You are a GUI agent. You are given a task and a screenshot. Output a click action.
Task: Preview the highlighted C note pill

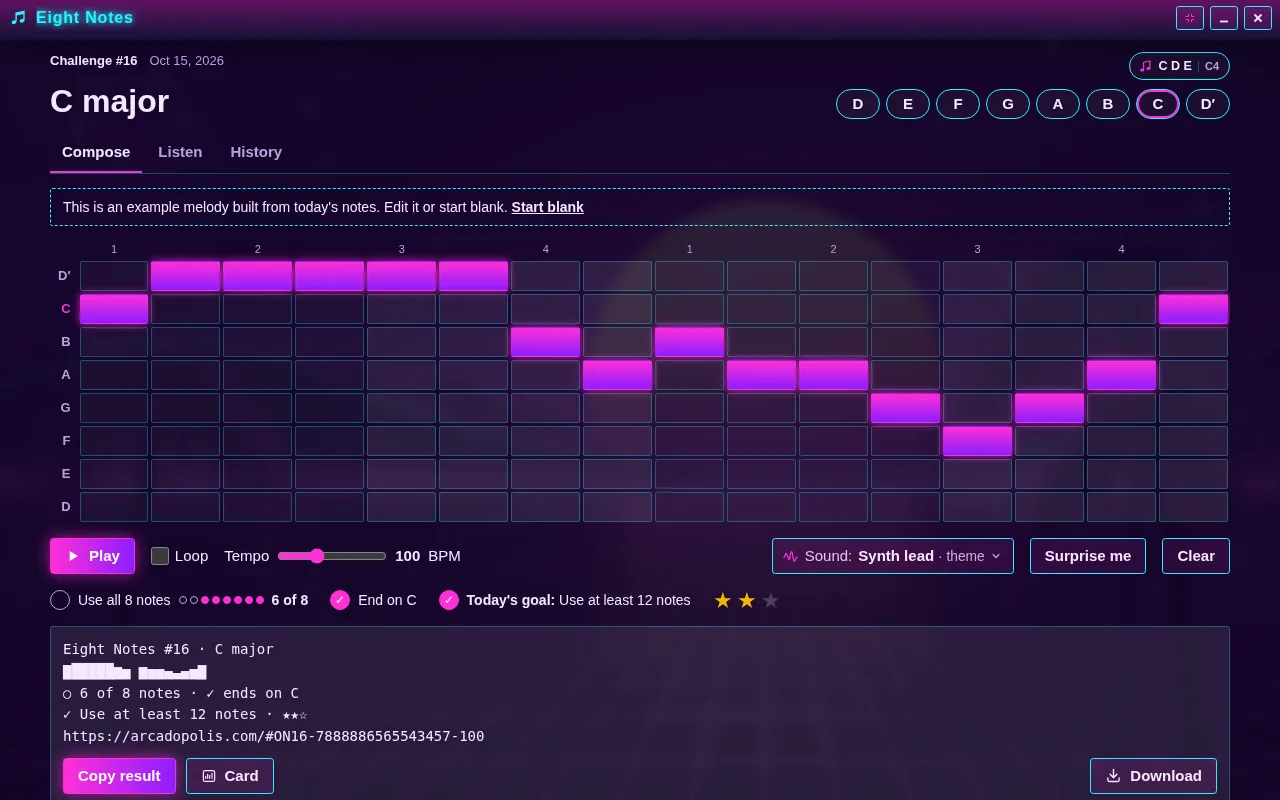[x=1158, y=104]
